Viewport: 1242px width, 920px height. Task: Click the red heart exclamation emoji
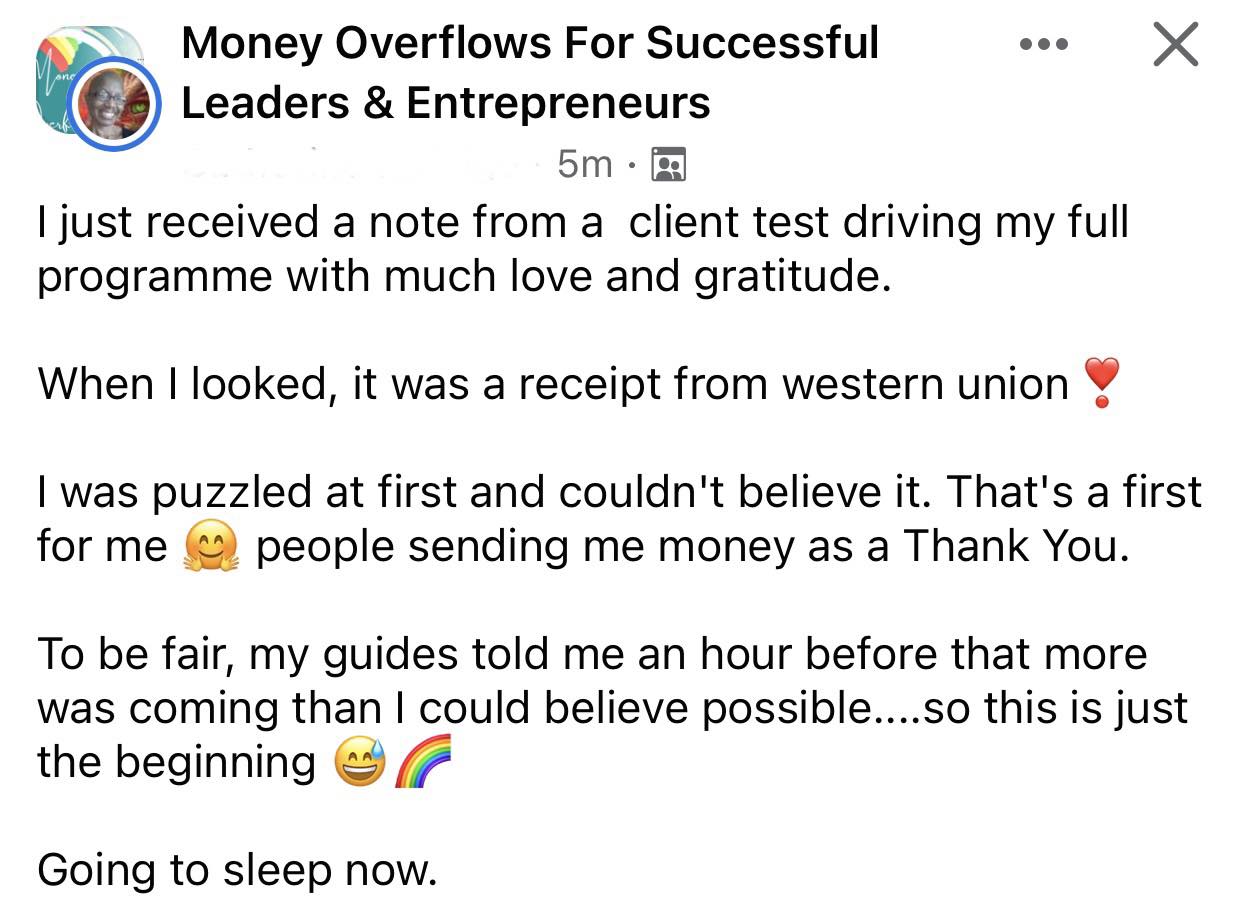pos(1102,384)
